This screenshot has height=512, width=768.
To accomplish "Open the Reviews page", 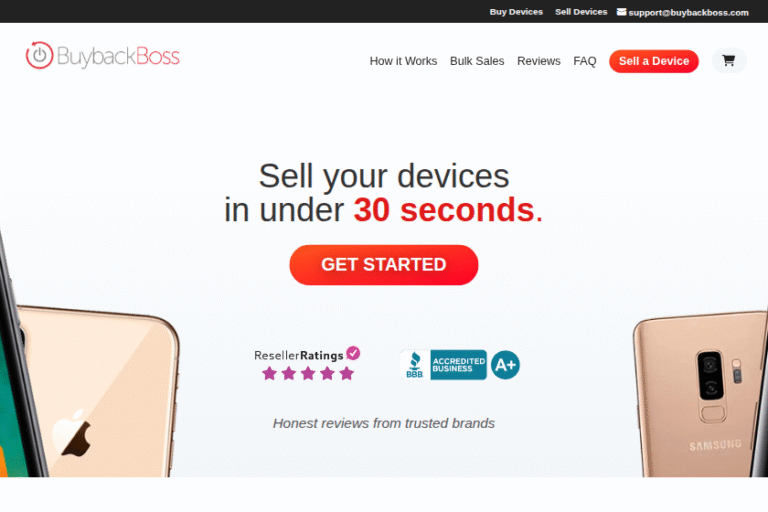I will (x=539, y=61).
